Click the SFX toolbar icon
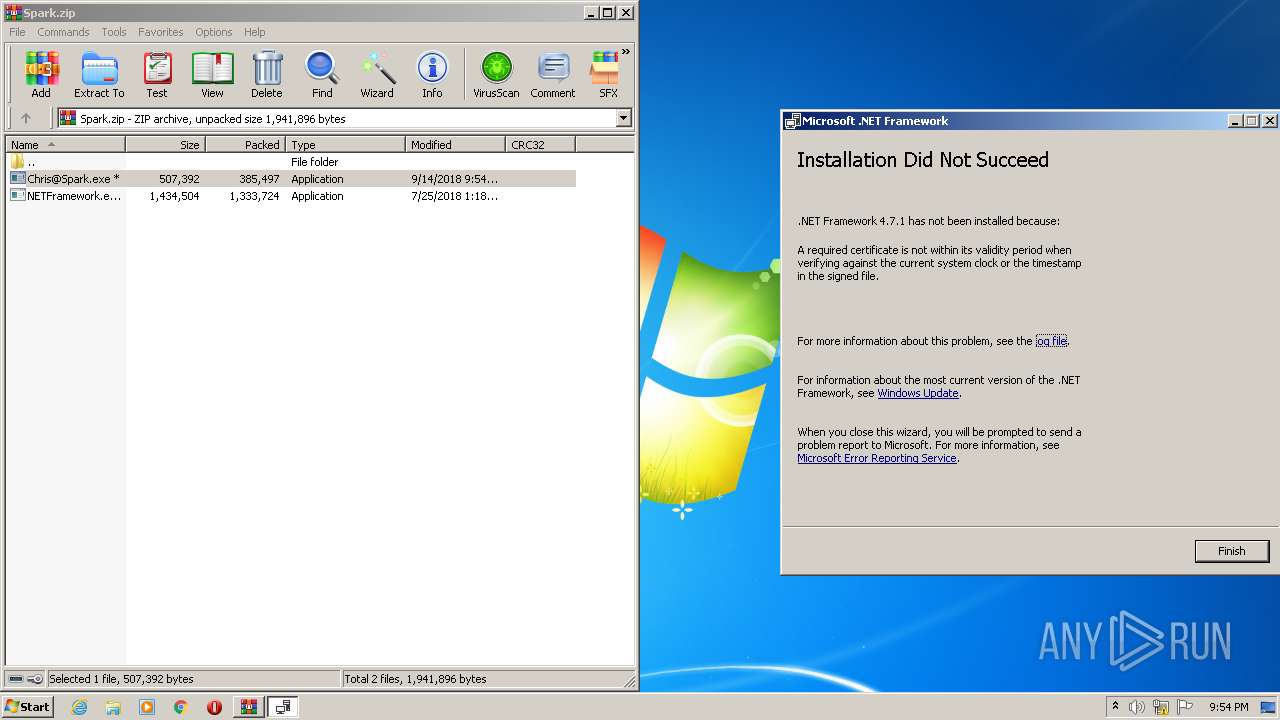Screen dimensions: 1280x720 click(x=607, y=75)
